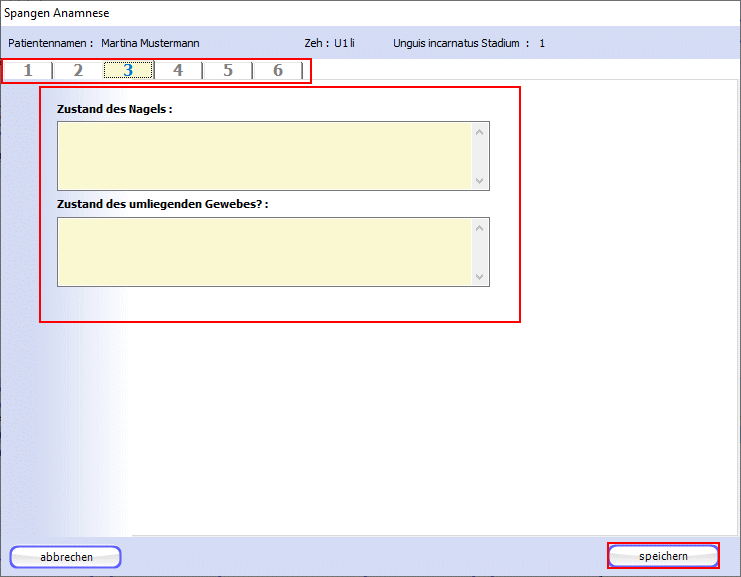This screenshot has height=577, width=741.
Task: Click the 'abbrechen' button
Action: pos(66,557)
